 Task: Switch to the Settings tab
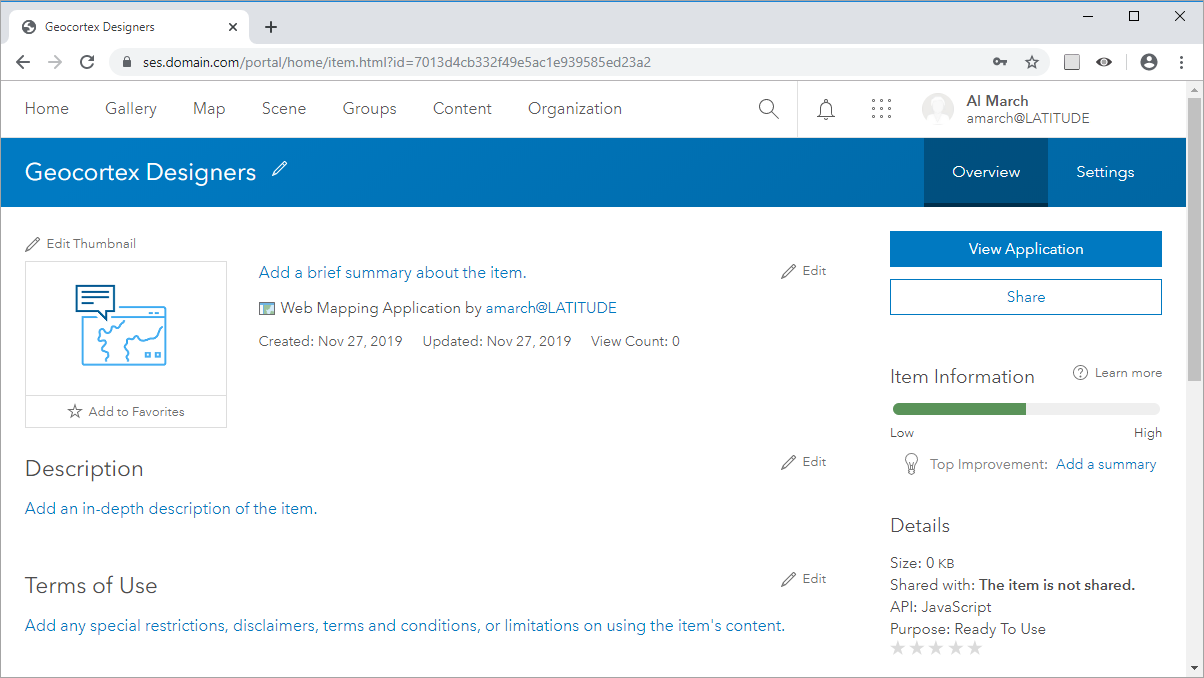tap(1105, 172)
